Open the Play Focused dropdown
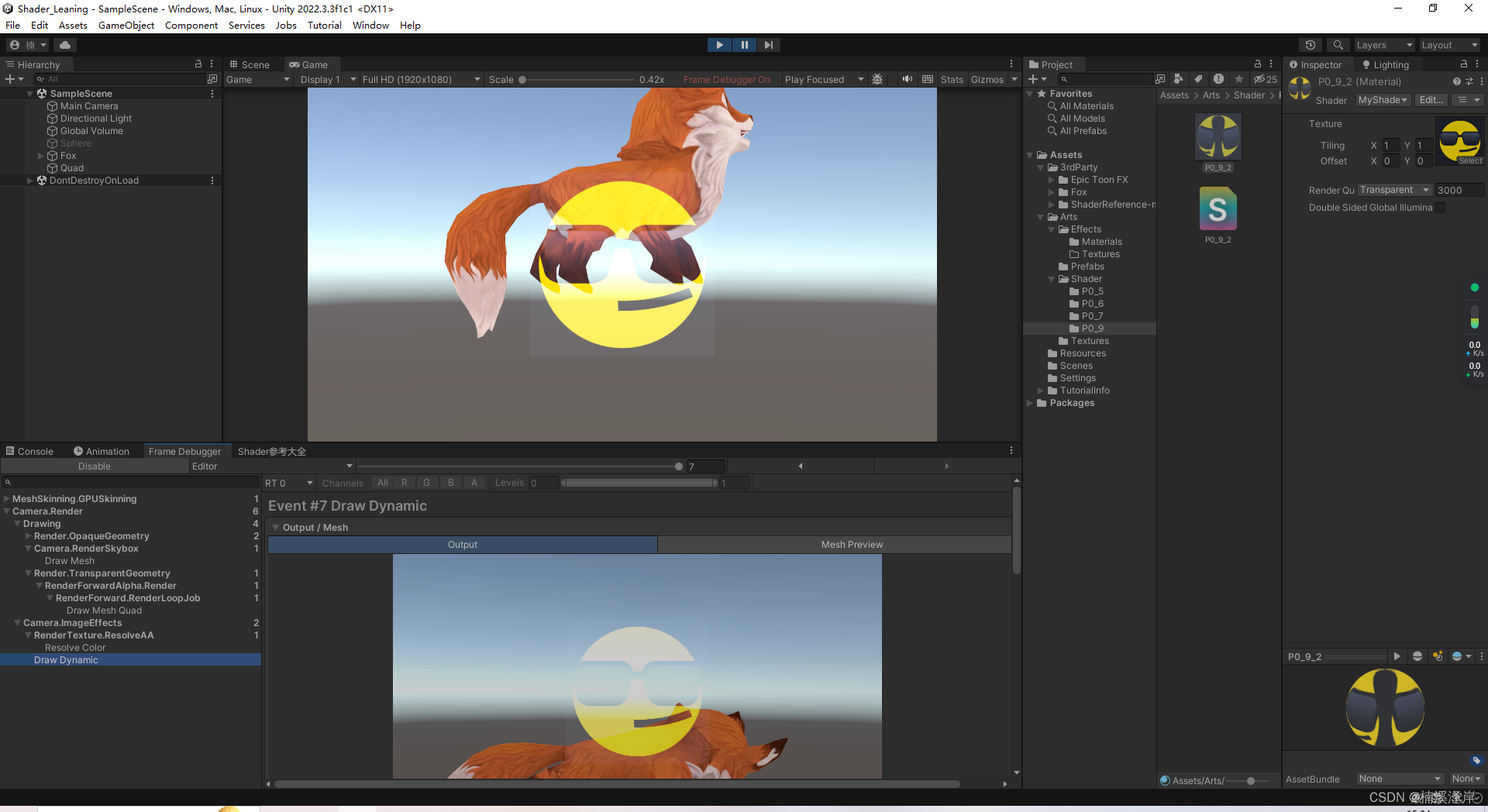The height and width of the screenshot is (812, 1488). (823, 79)
